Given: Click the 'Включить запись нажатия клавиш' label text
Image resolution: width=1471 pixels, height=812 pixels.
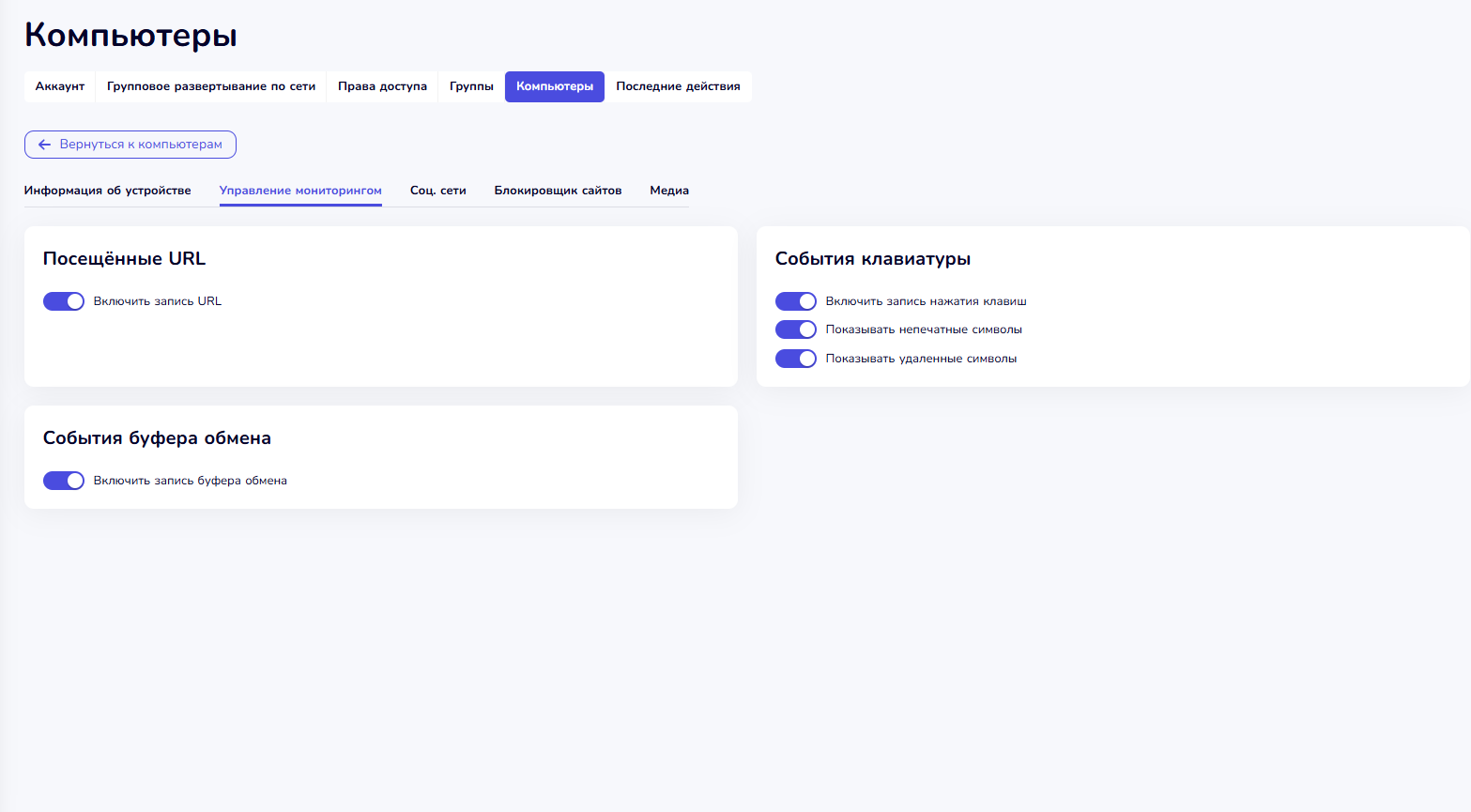Looking at the screenshot, I should (926, 301).
